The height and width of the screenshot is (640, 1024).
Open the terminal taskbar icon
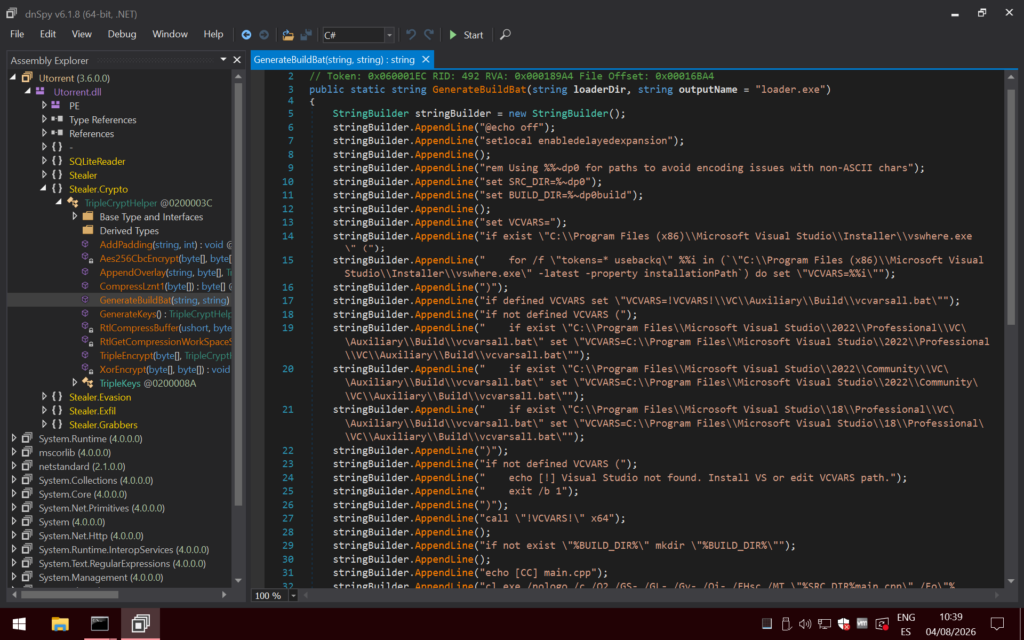(100, 624)
